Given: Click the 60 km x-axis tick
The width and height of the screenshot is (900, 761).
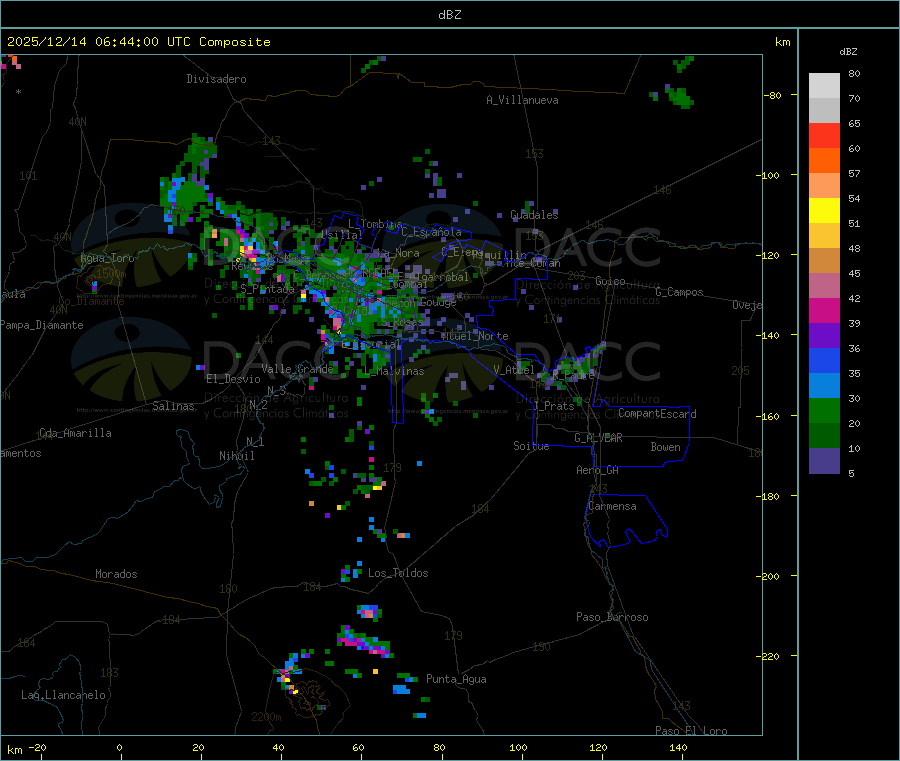Looking at the screenshot, I should (x=358, y=747).
